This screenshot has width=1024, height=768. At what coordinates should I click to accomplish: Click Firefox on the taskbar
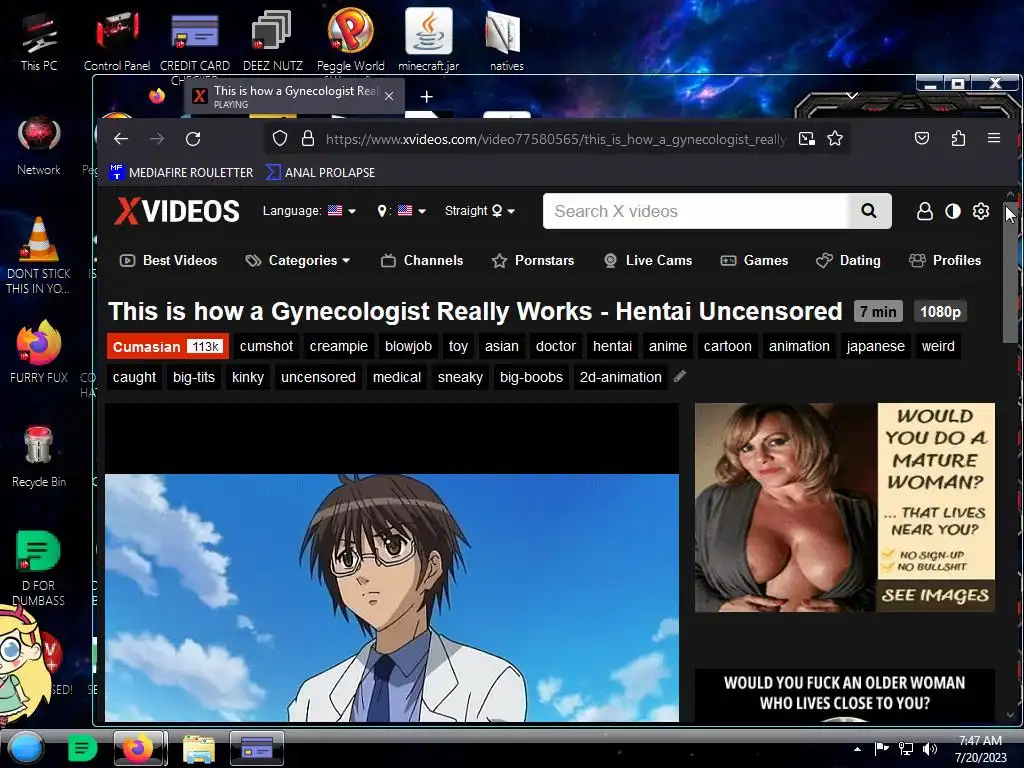(138, 748)
